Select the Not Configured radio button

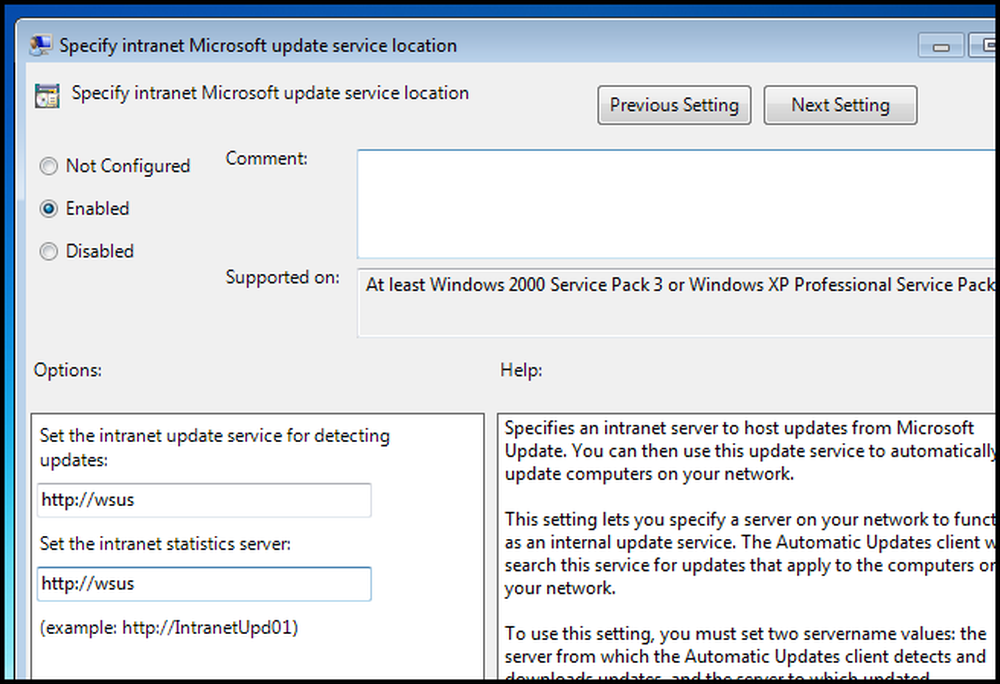[x=48, y=166]
